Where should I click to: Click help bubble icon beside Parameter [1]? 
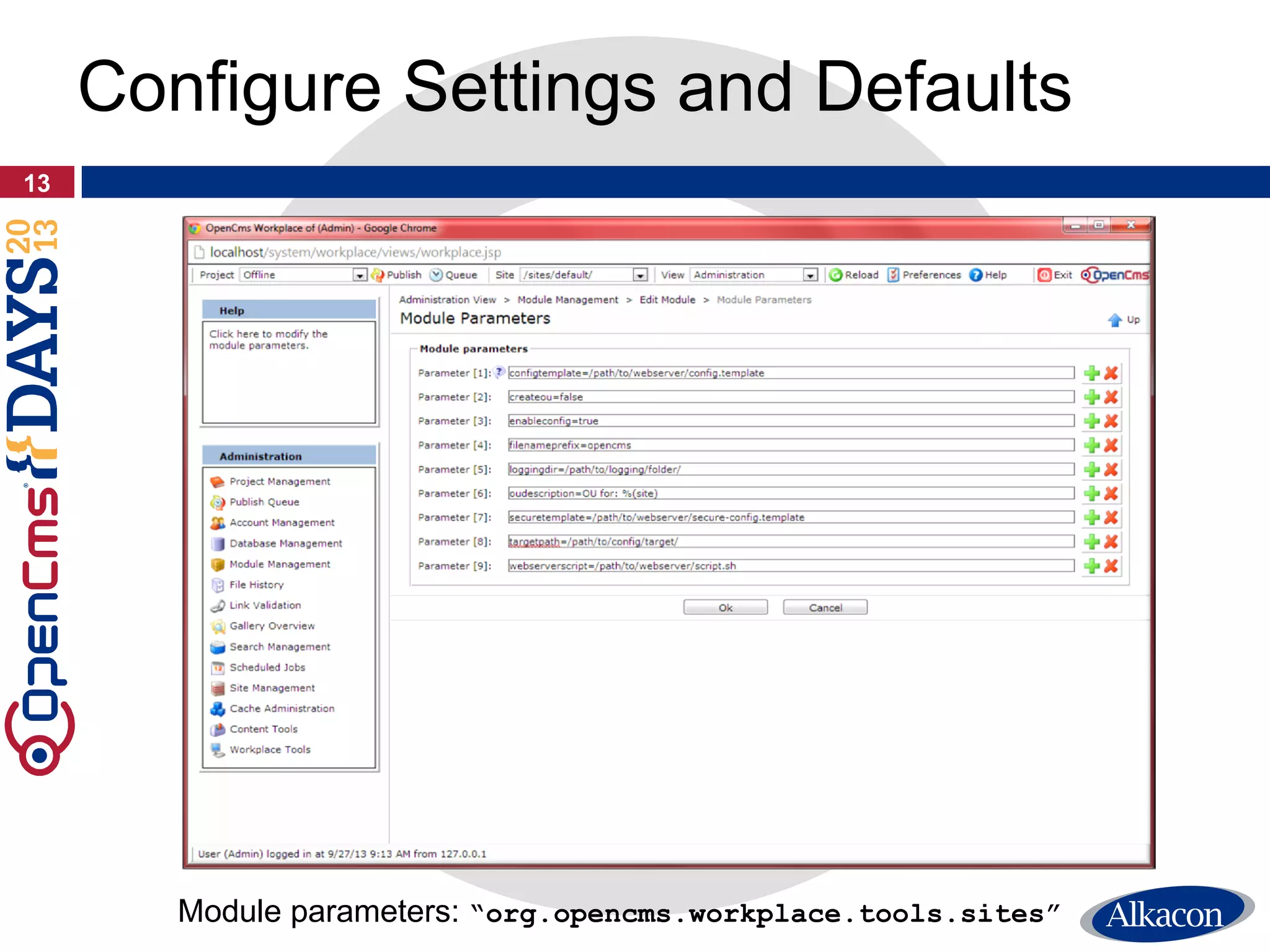pyautogui.click(x=499, y=372)
